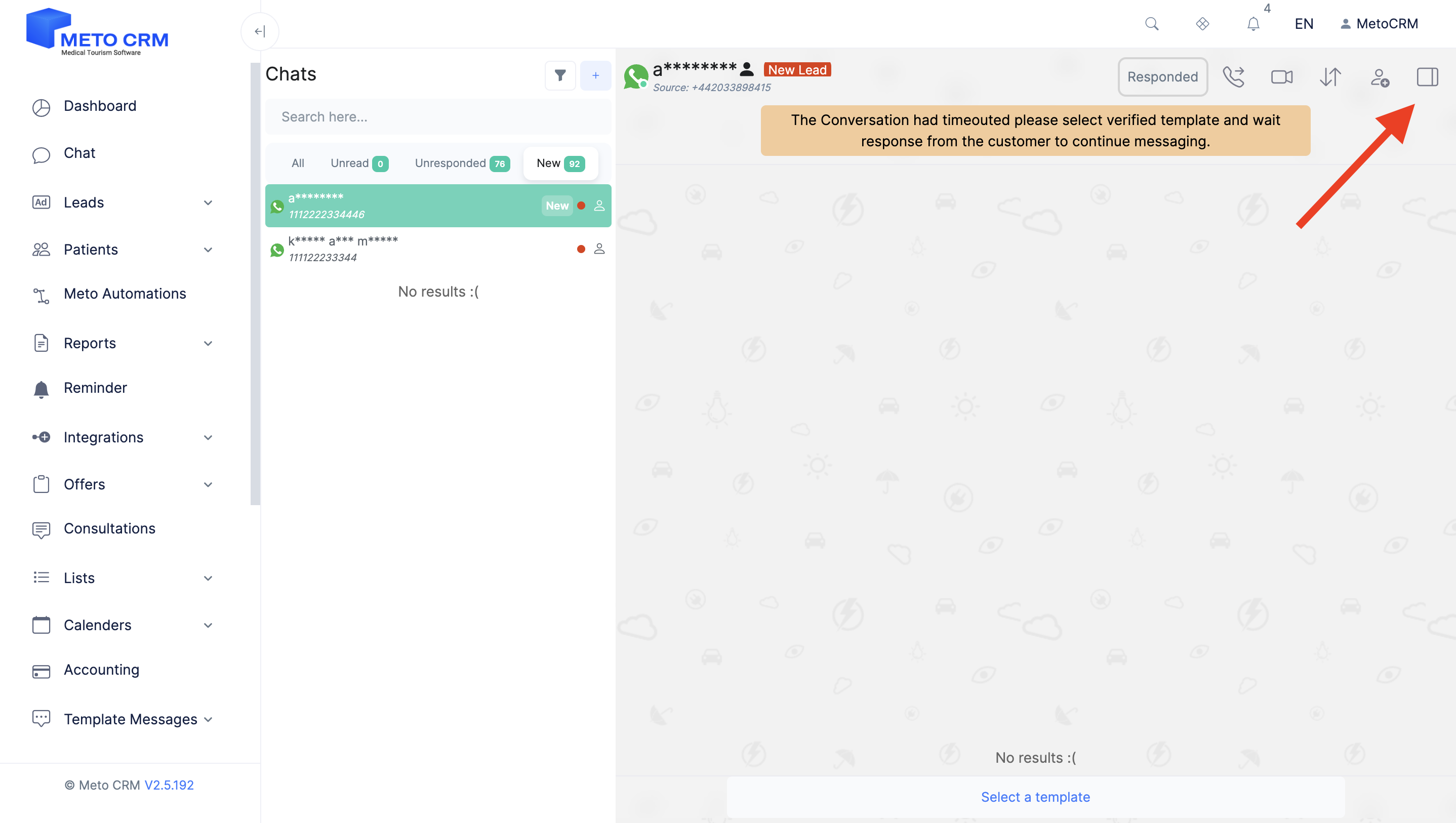
Task: Open the EN language selector
Action: tap(1304, 24)
